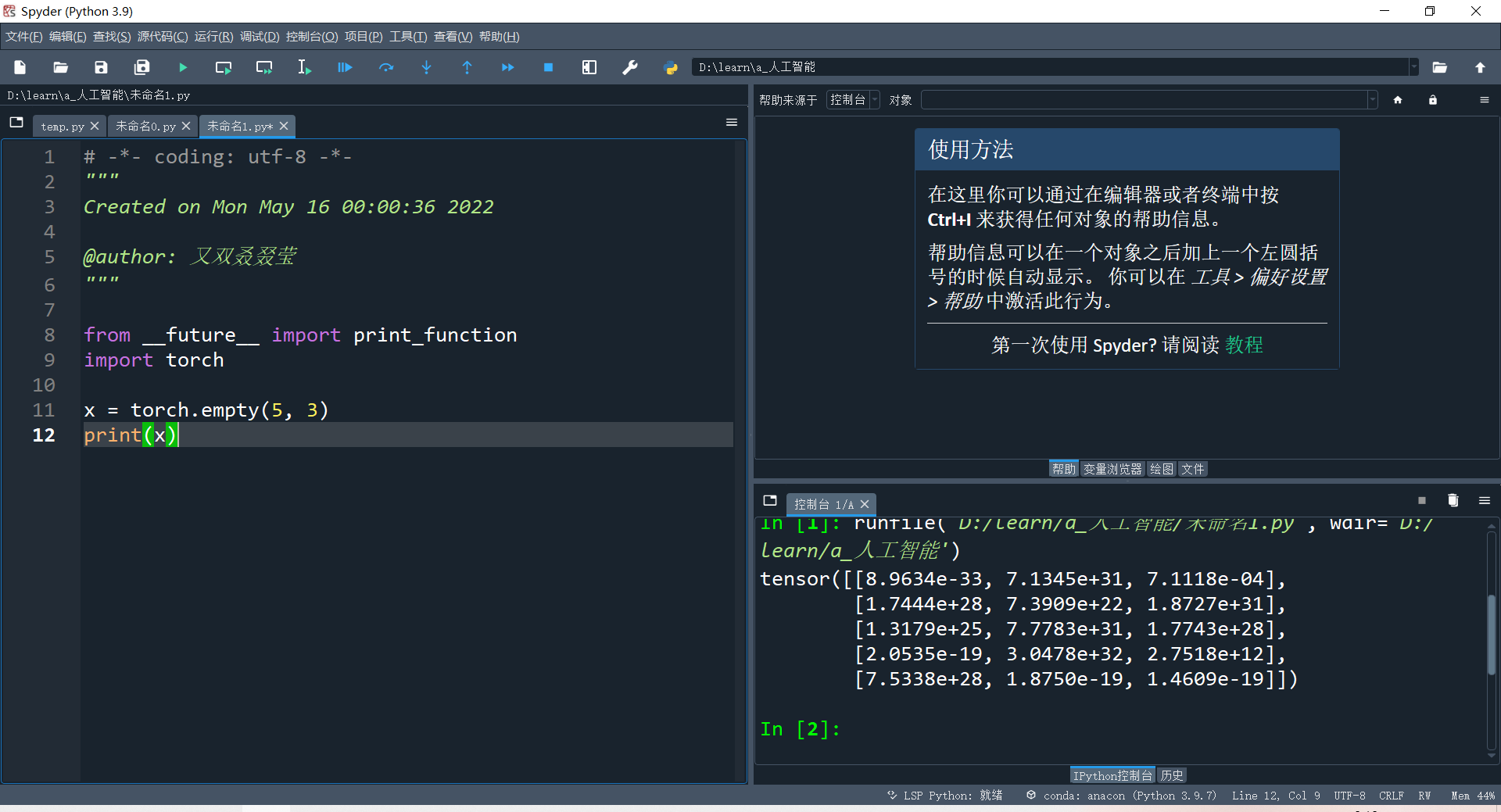
Task: Open the console's browse tabs button
Action: (770, 501)
